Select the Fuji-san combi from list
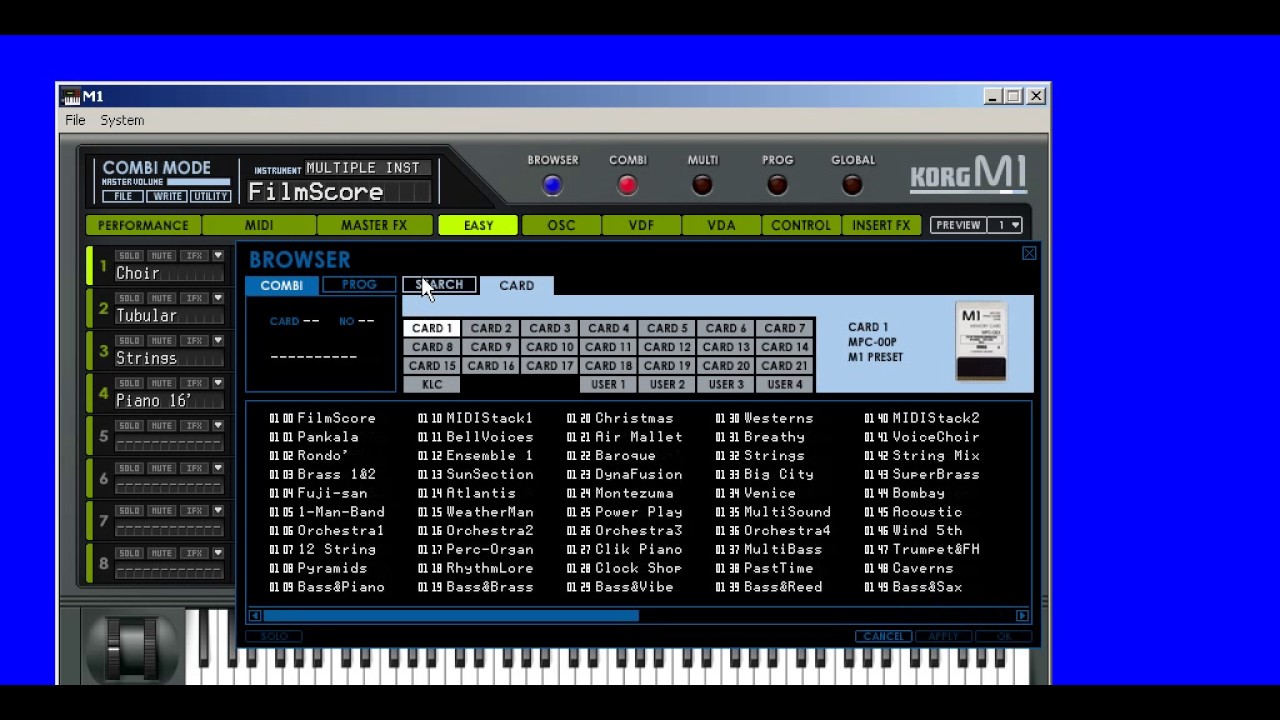 (317, 493)
